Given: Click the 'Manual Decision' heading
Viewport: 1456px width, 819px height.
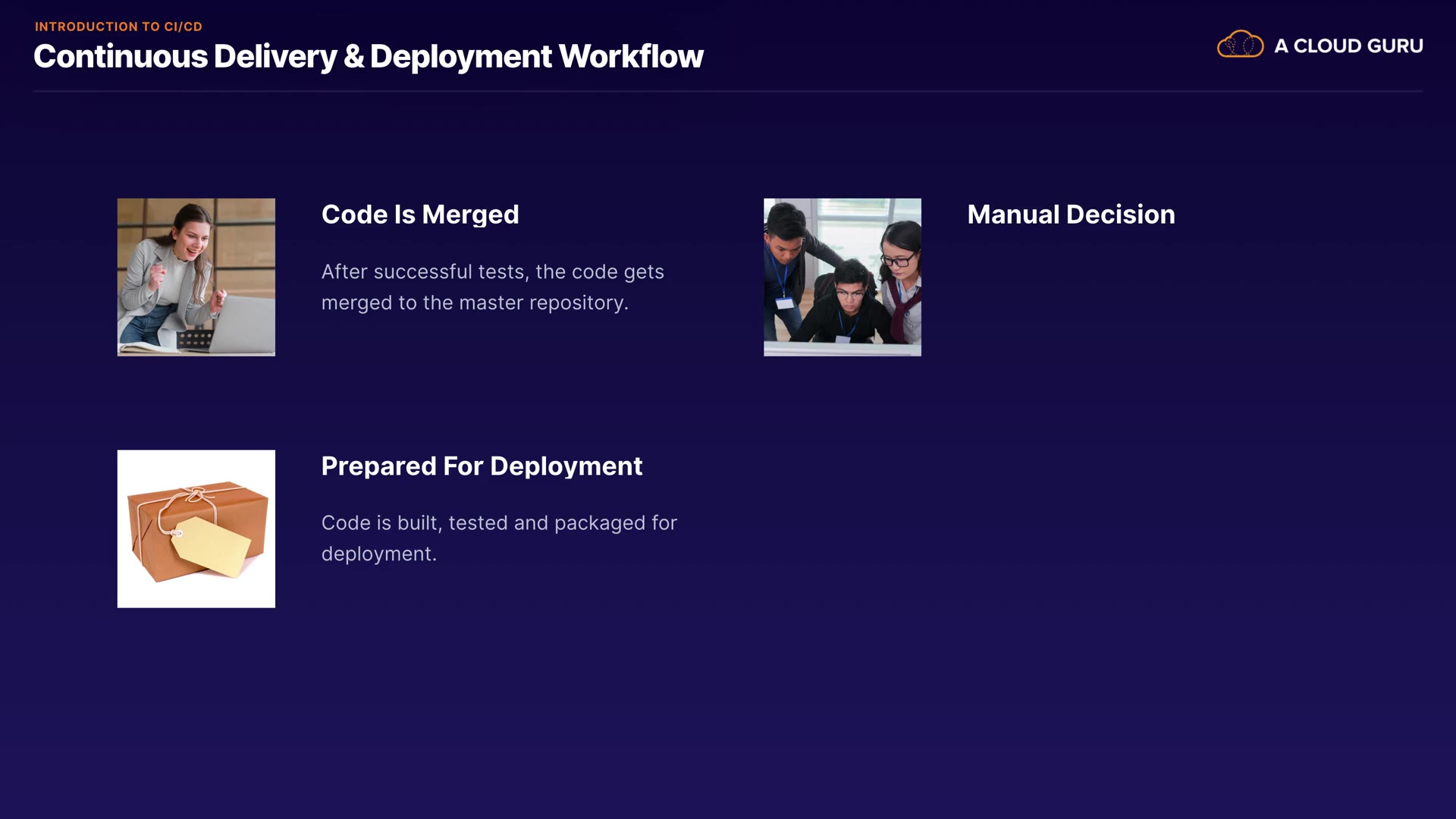Looking at the screenshot, I should click(1071, 215).
